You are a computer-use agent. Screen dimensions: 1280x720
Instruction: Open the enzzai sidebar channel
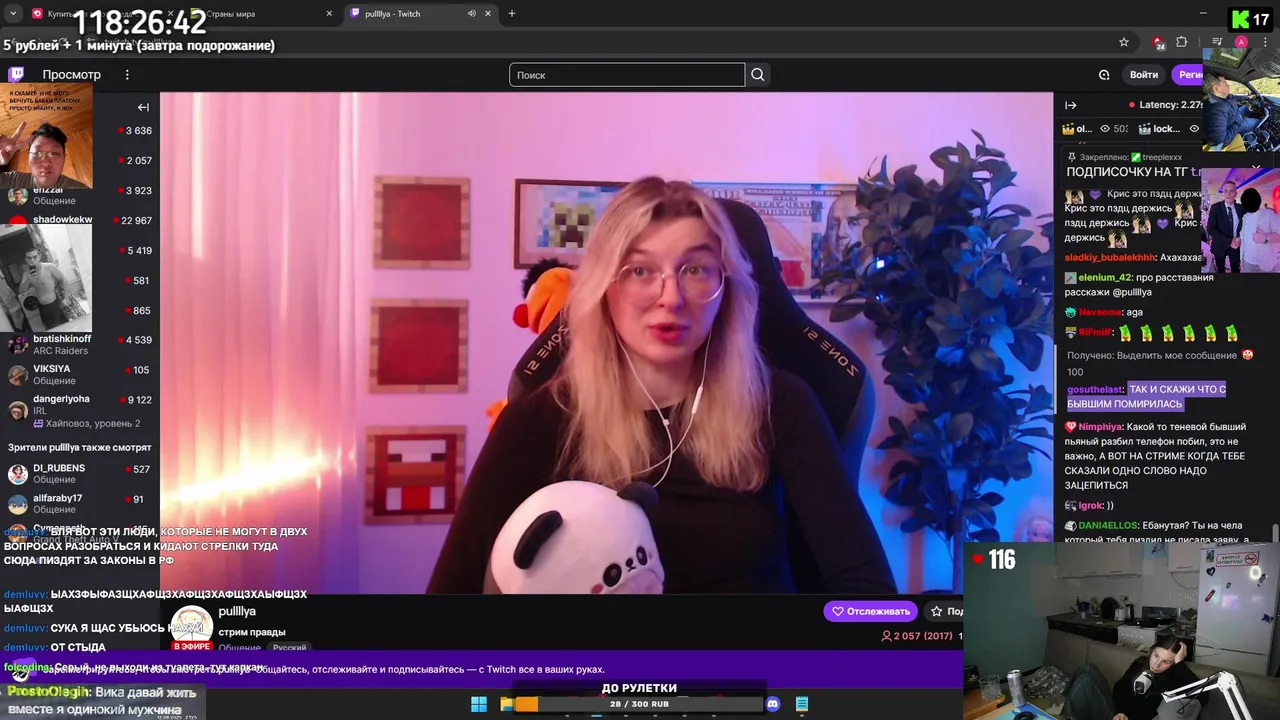coord(80,194)
